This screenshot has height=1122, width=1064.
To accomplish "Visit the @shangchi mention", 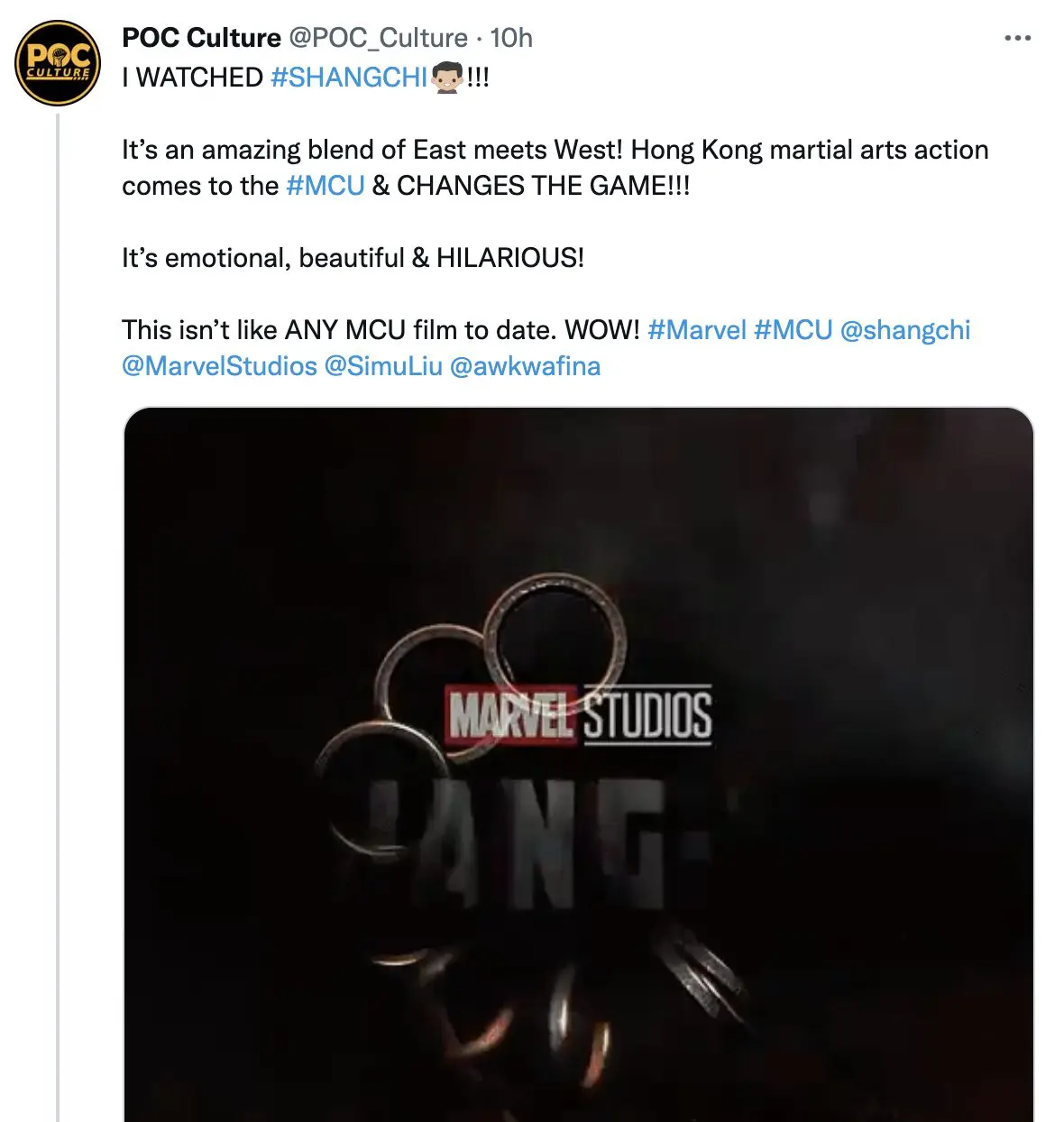I will pos(904,330).
